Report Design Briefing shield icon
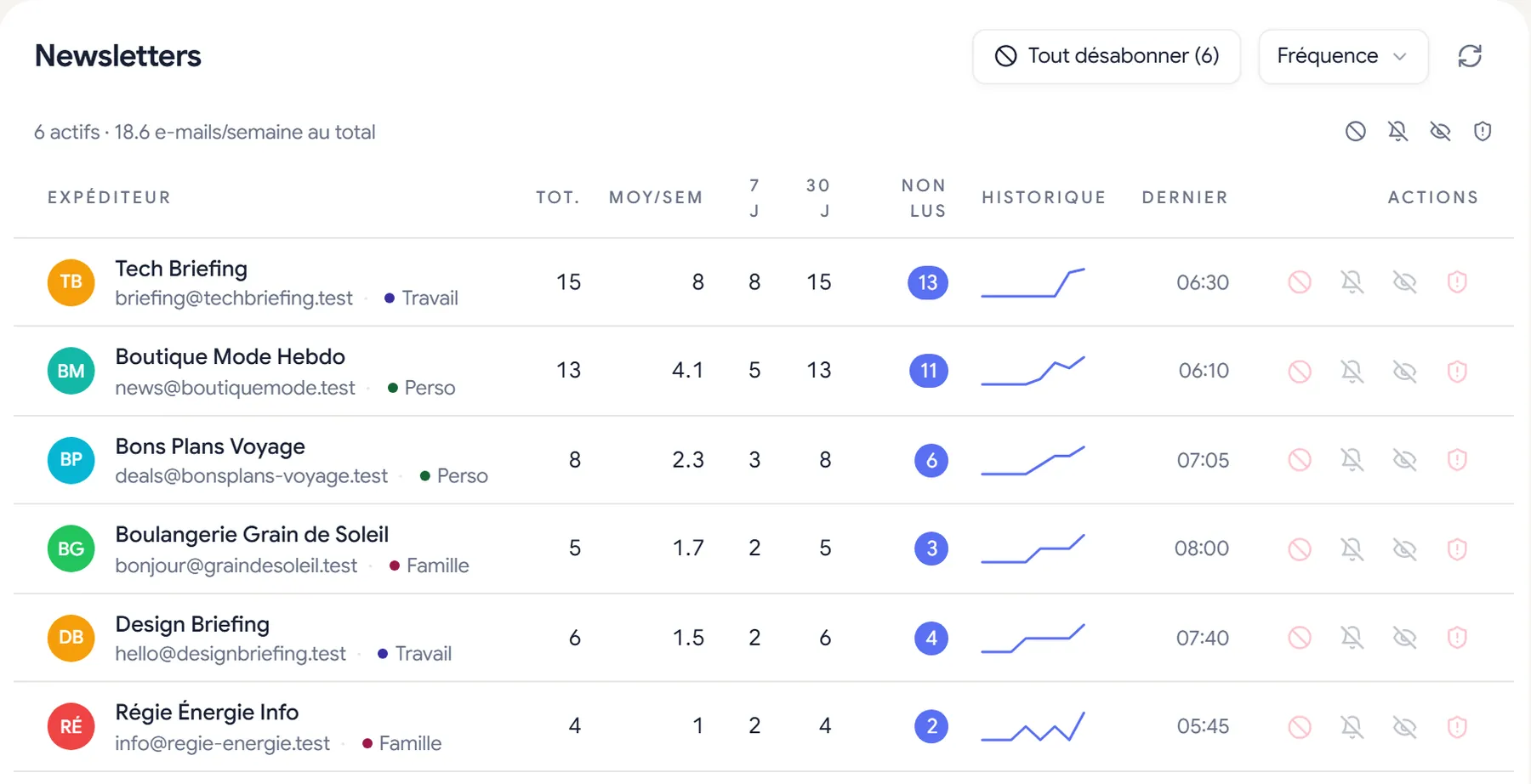 click(x=1457, y=638)
